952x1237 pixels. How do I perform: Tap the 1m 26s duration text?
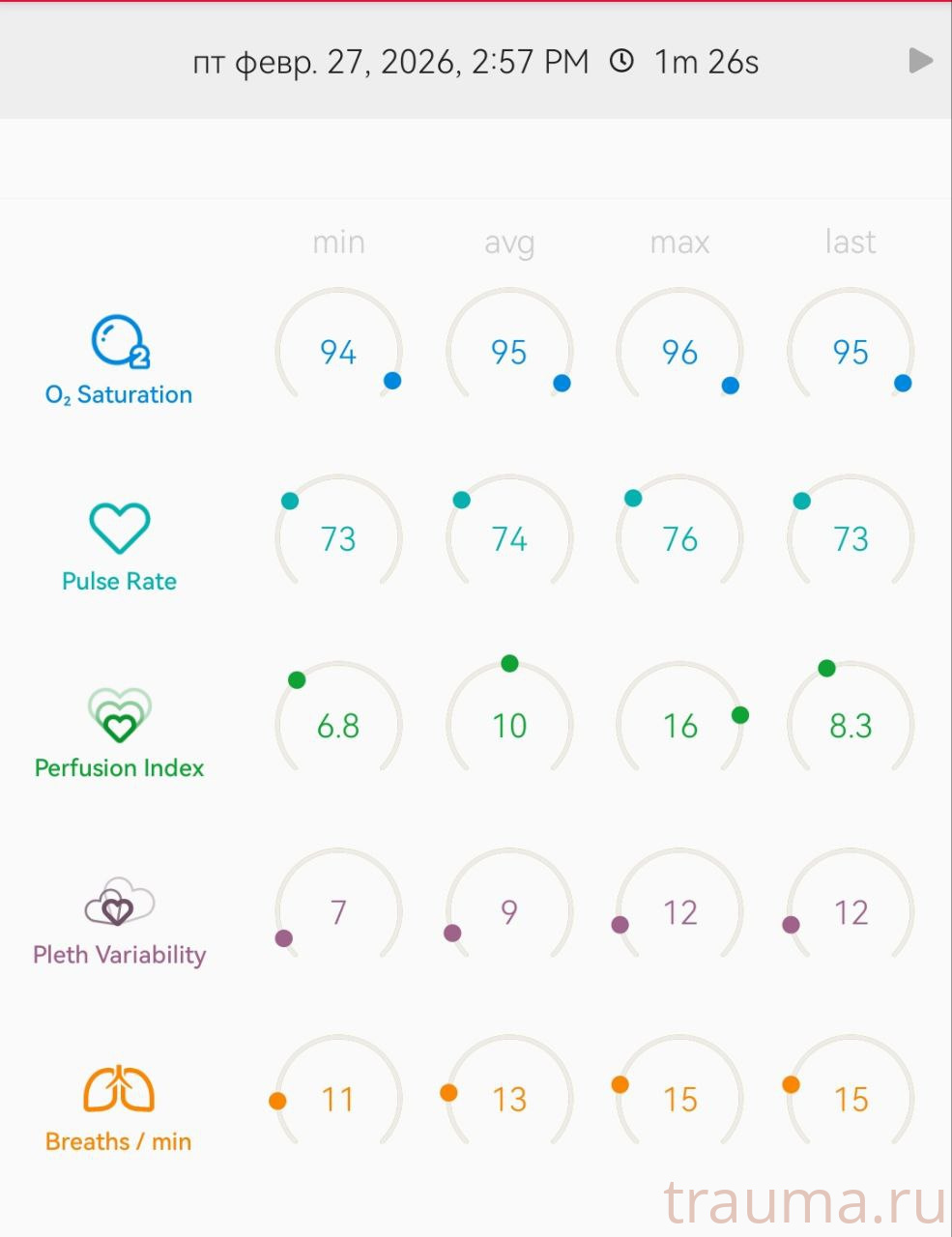pyautogui.click(x=707, y=62)
